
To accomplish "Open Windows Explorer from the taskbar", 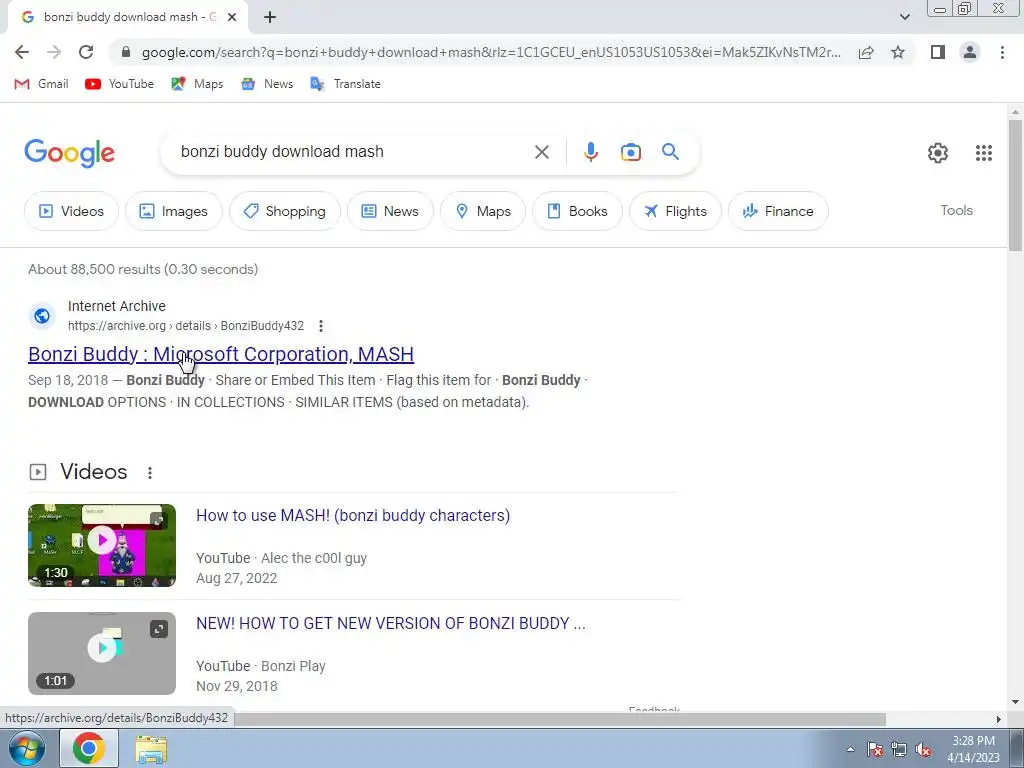I will coord(151,749).
